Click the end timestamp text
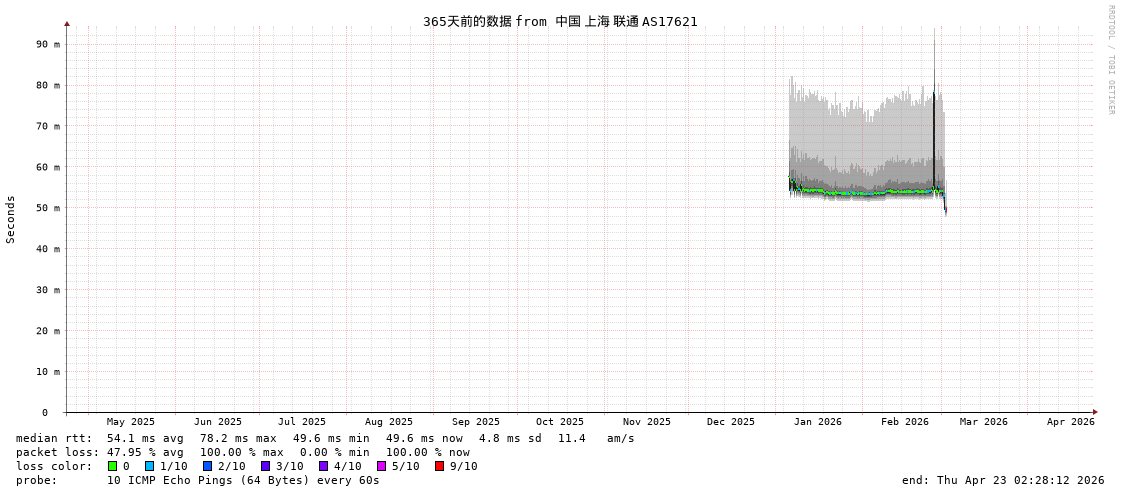 pyautogui.click(x=1003, y=480)
